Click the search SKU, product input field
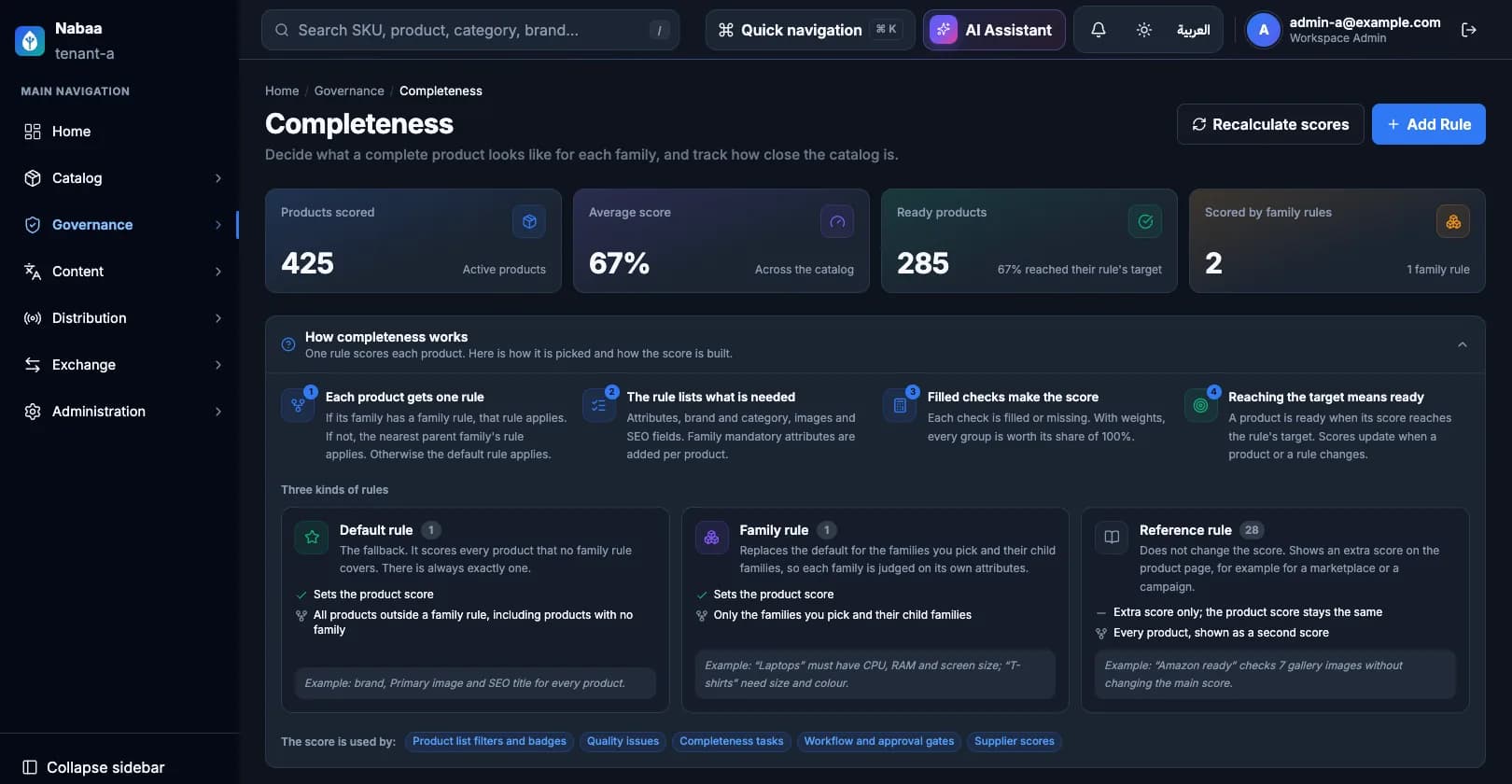Screen dimensions: 1512x784 [470, 30]
